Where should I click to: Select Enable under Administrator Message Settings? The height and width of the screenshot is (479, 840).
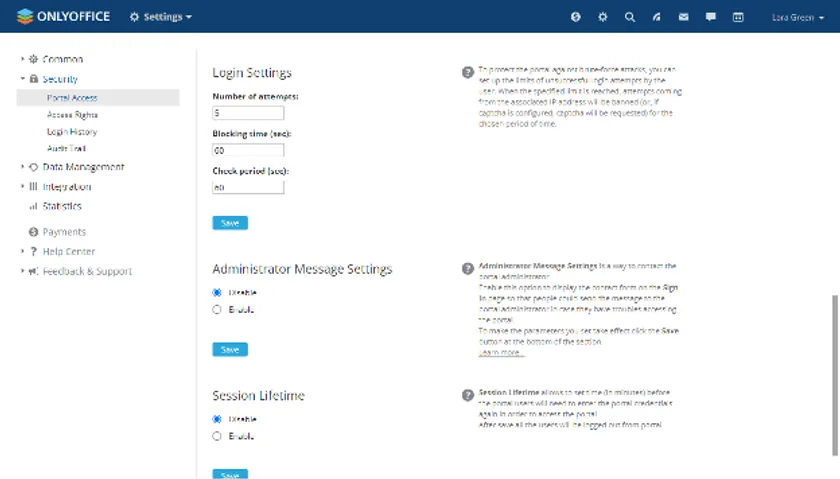(x=217, y=310)
